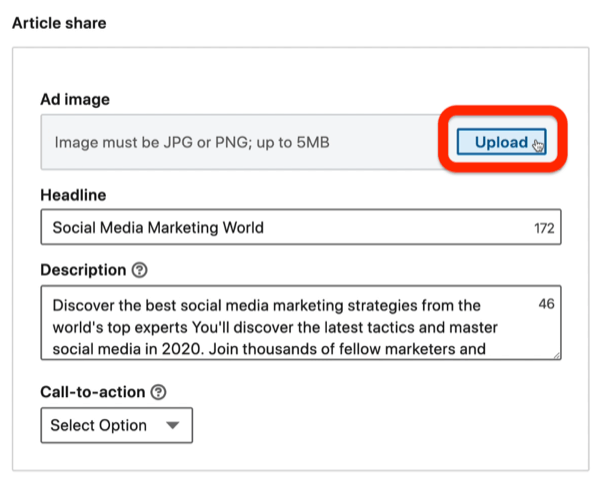Click the Description help question-mark icon
This screenshot has height=486, width=600.
[140, 270]
